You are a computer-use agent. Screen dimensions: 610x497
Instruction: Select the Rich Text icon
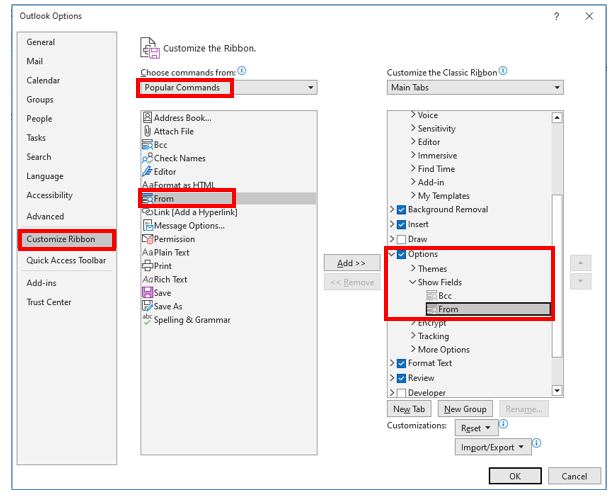click(147, 279)
